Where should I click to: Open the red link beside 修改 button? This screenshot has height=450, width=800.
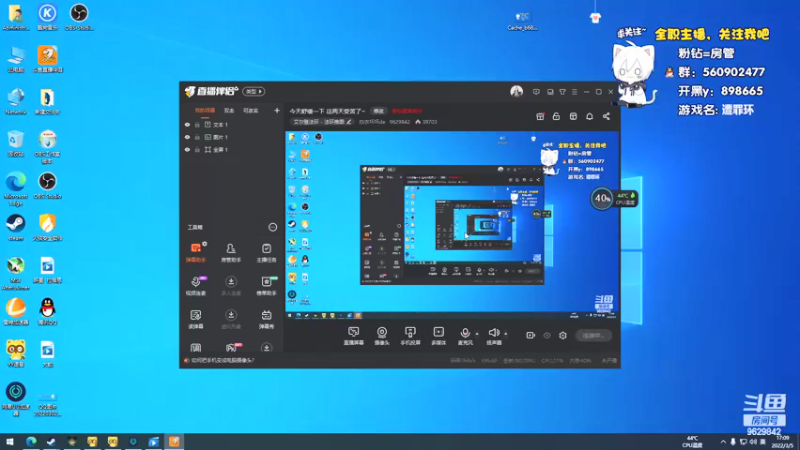tap(407, 111)
